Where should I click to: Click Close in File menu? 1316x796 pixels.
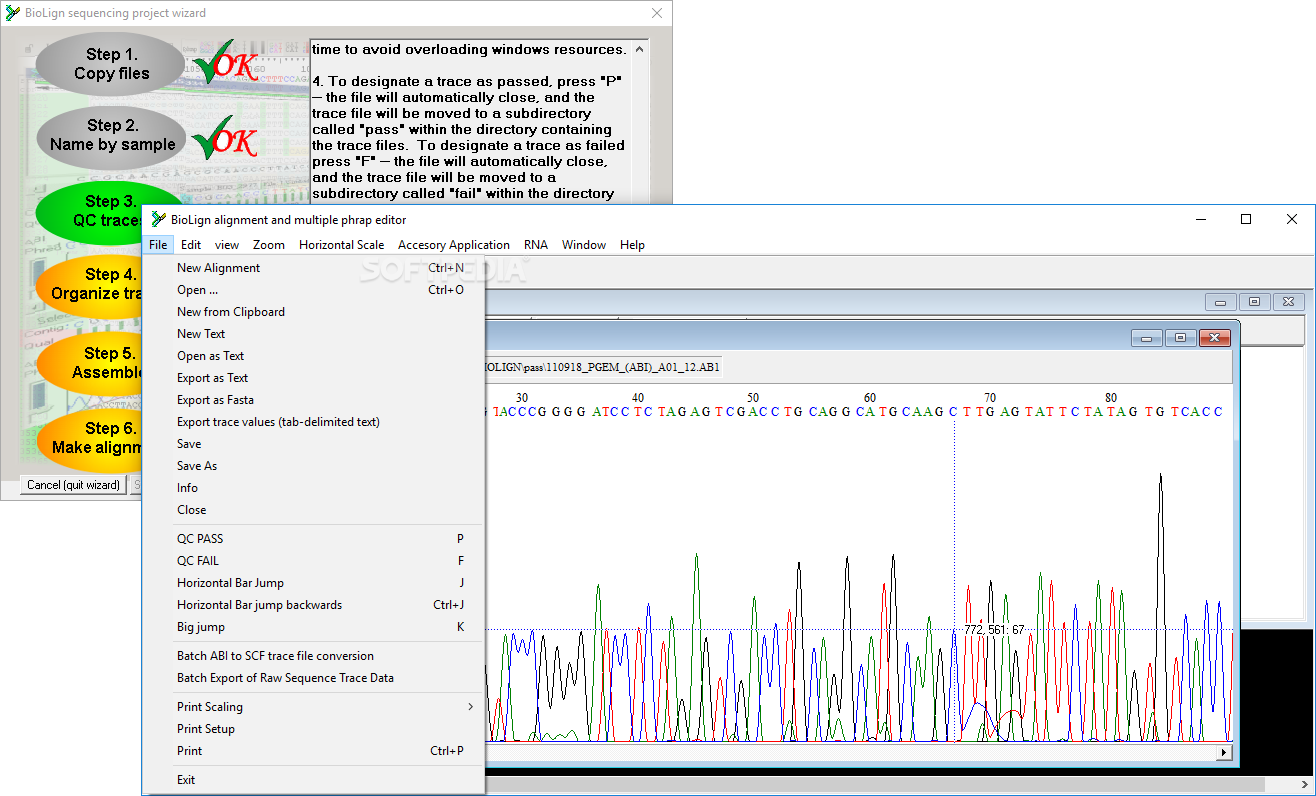314,510
